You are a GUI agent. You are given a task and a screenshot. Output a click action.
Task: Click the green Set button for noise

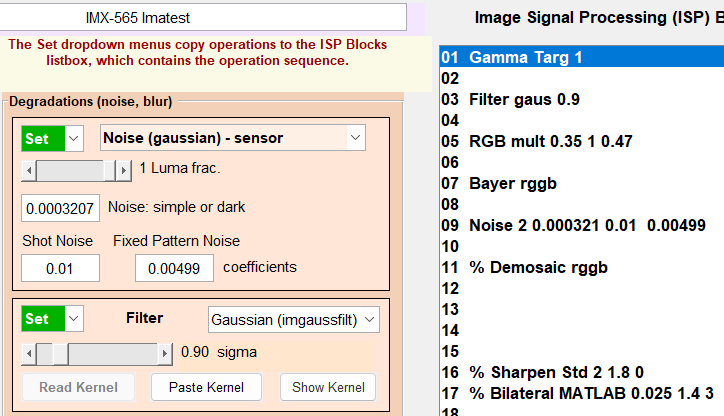[x=43, y=139]
